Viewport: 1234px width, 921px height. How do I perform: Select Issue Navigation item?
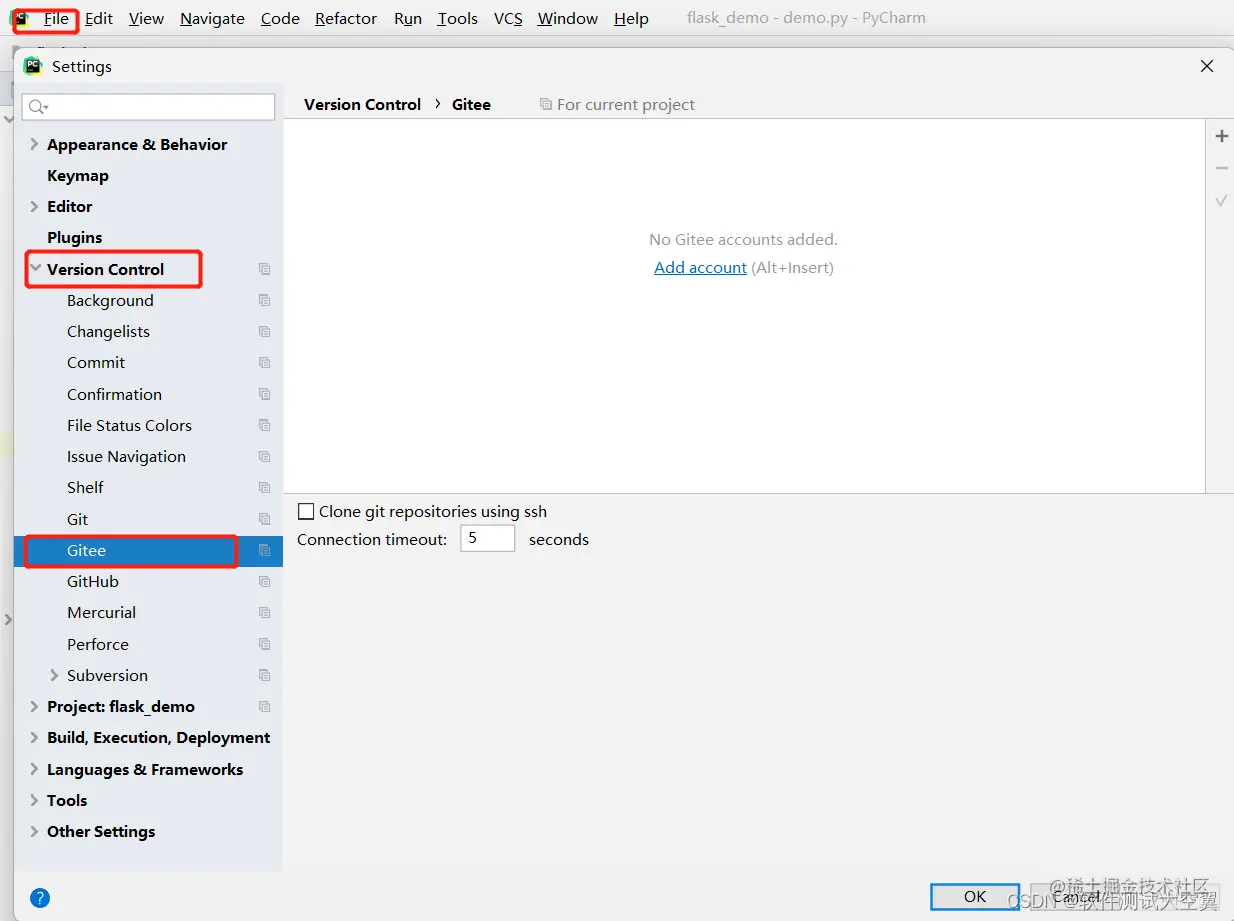126,456
